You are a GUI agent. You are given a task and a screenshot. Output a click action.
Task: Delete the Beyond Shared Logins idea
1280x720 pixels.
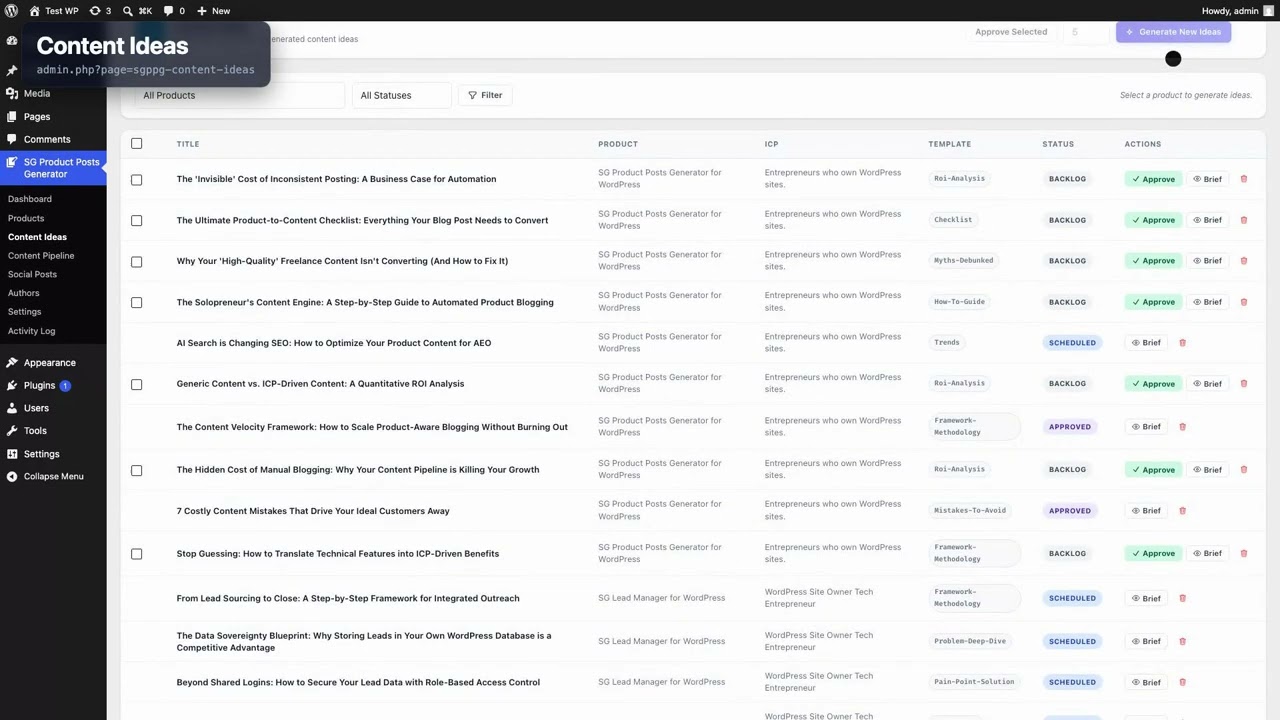point(1182,682)
